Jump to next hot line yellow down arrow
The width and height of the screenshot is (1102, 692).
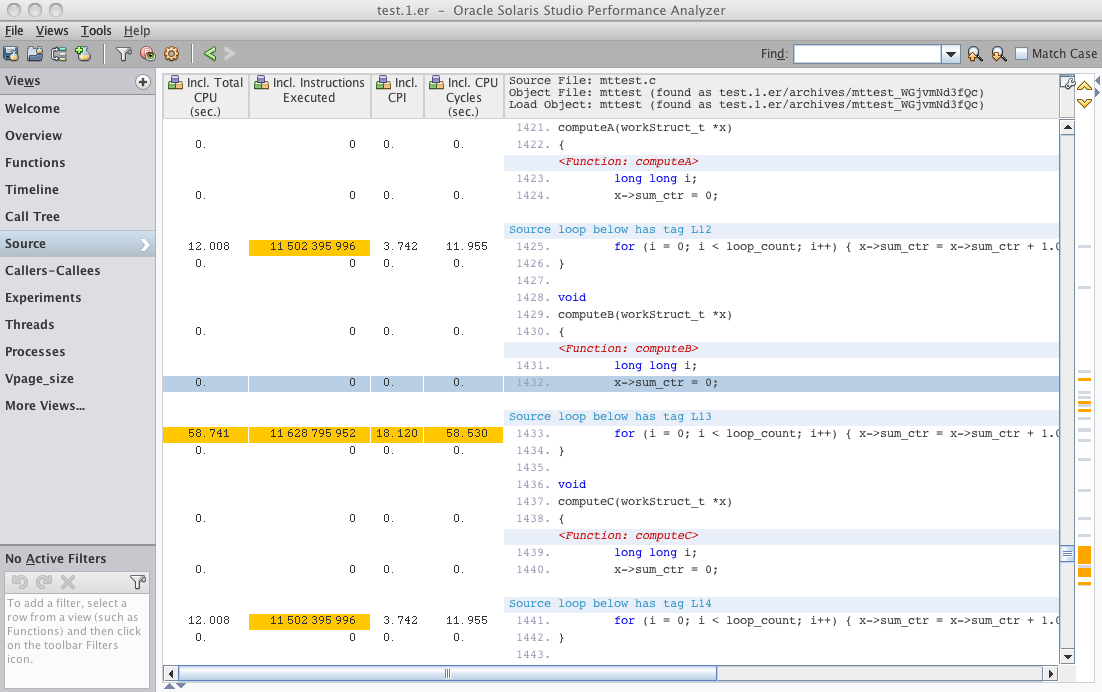click(1084, 103)
